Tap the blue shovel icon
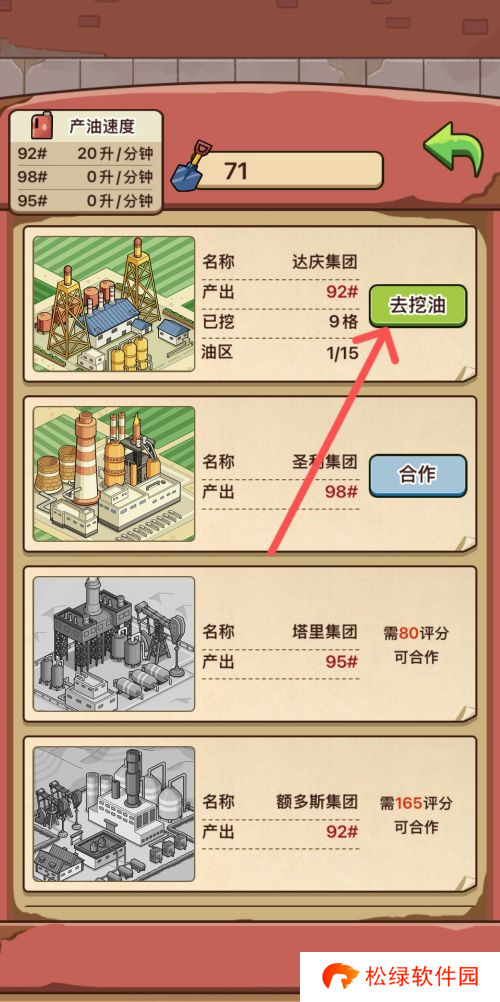The image size is (500, 1002). pyautogui.click(x=191, y=164)
